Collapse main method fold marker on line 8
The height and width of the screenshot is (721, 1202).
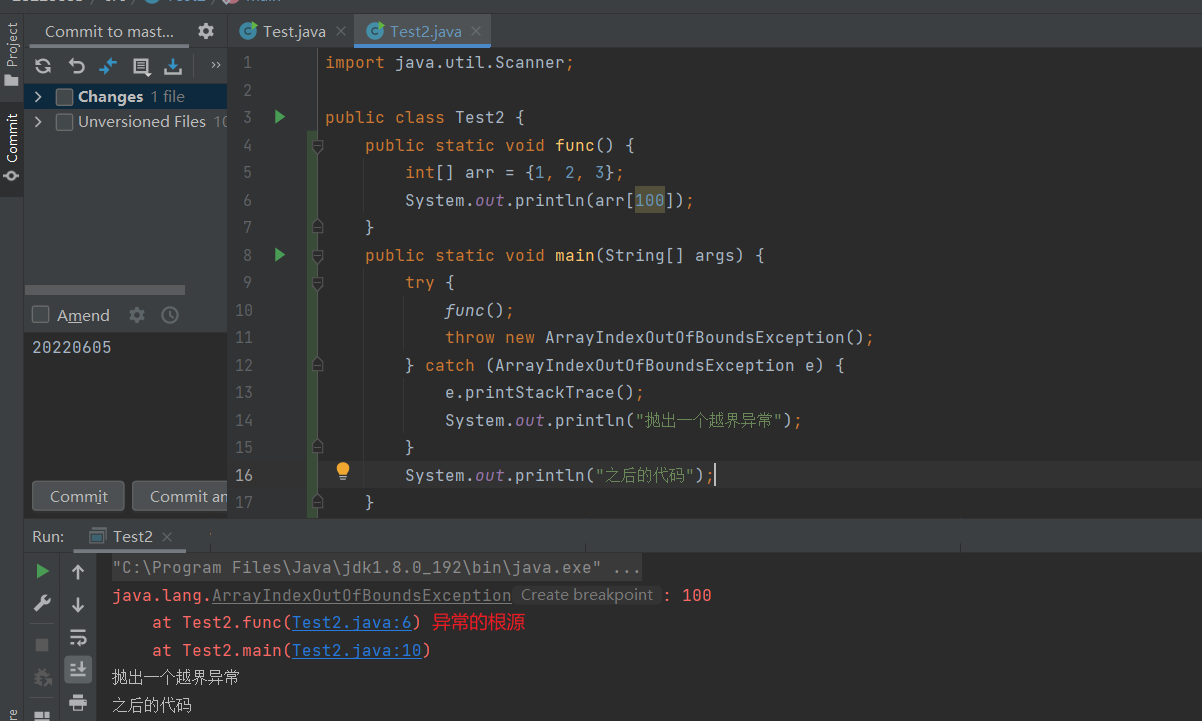click(317, 255)
